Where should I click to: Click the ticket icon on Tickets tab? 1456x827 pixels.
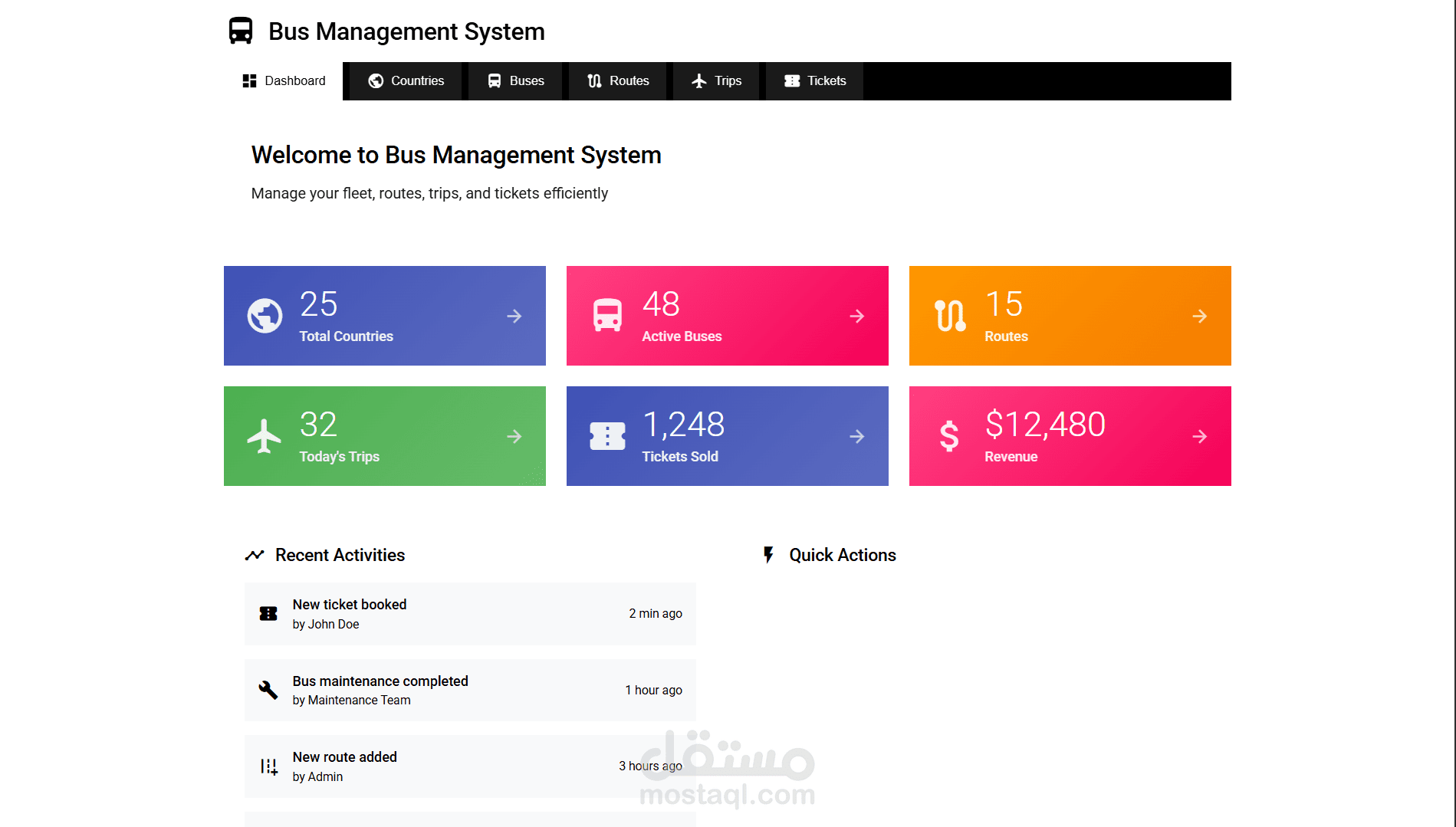click(792, 80)
